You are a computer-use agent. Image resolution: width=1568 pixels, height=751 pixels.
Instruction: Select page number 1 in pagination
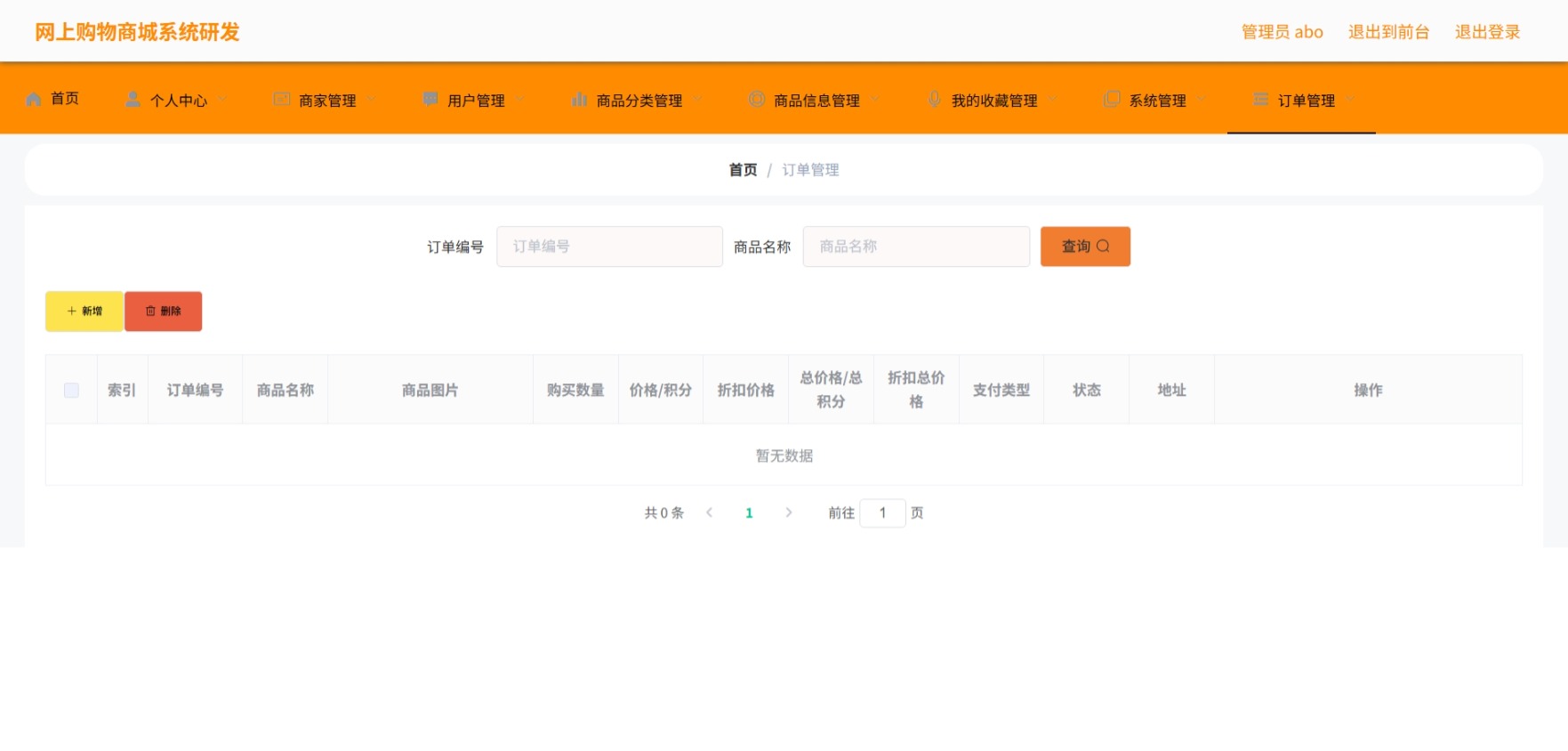[x=749, y=513]
